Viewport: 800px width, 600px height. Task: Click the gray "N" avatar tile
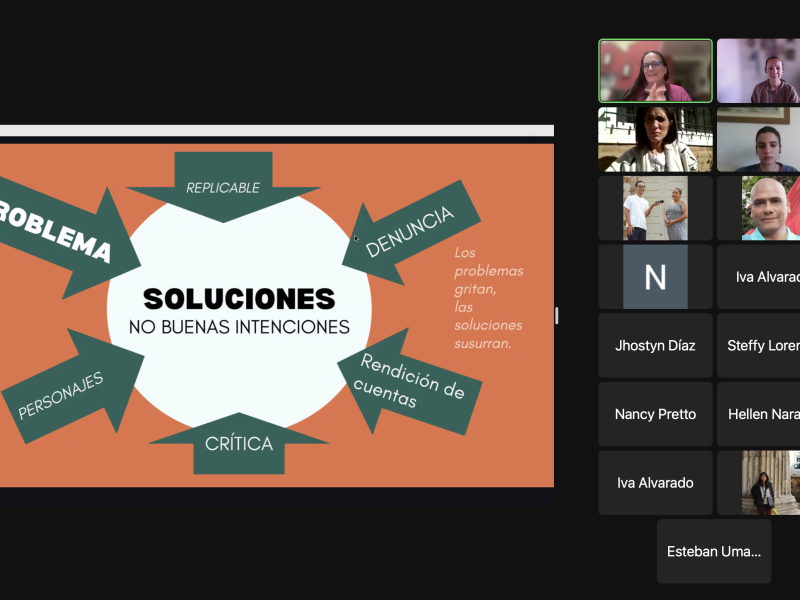655,277
